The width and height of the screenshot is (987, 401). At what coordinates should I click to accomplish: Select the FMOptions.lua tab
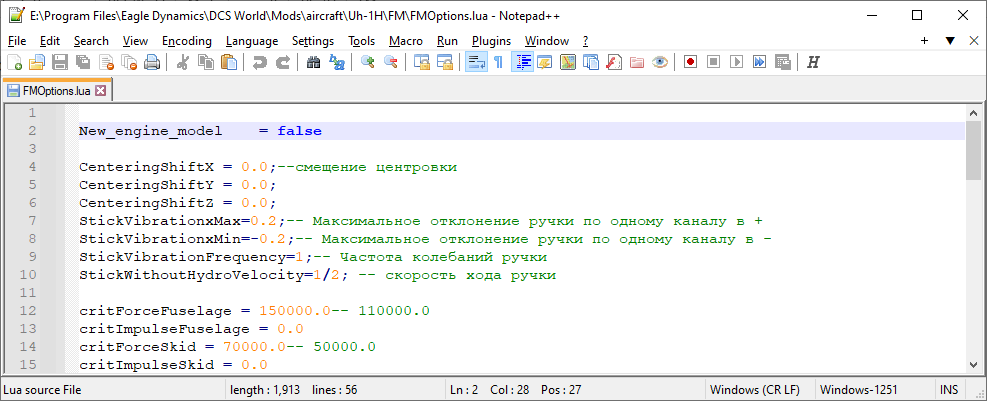tap(57, 91)
